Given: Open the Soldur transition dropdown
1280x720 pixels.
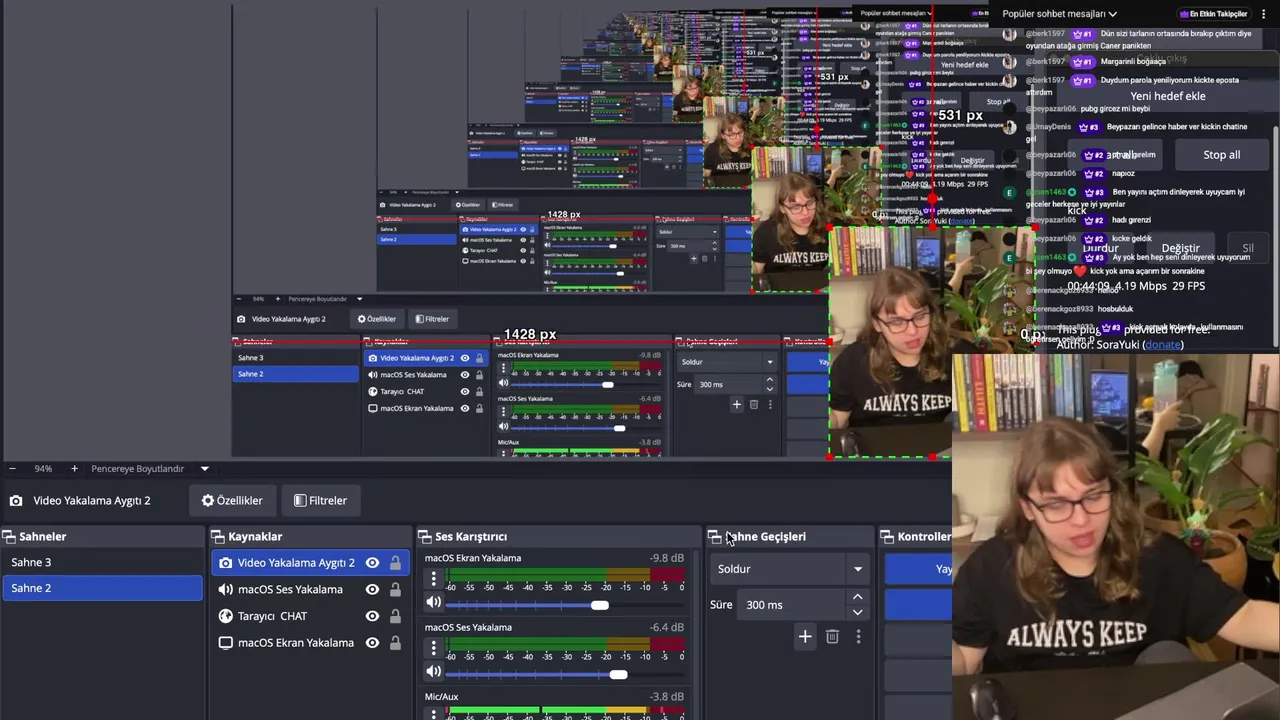Looking at the screenshot, I should point(790,569).
